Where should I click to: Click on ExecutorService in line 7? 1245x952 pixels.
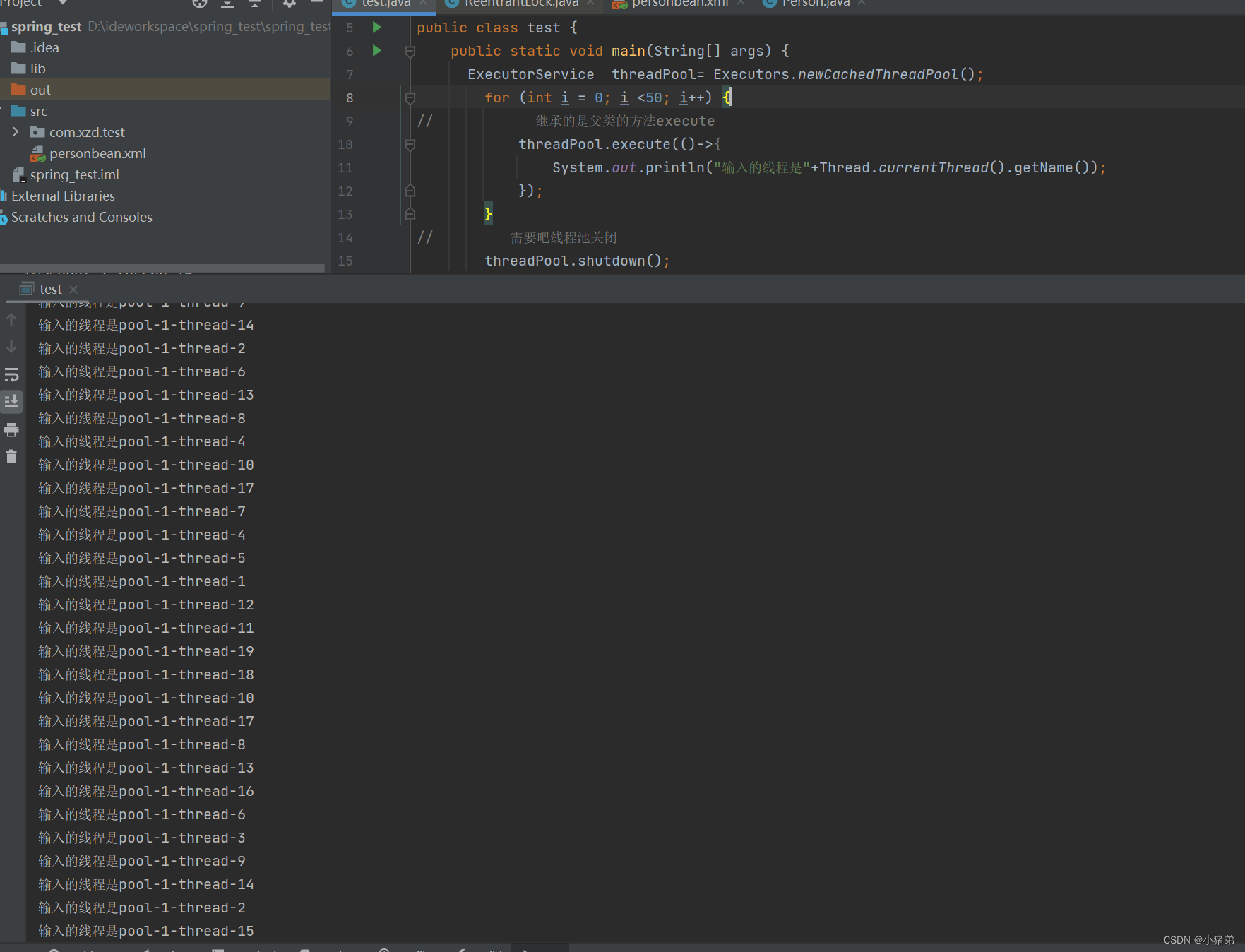point(530,74)
